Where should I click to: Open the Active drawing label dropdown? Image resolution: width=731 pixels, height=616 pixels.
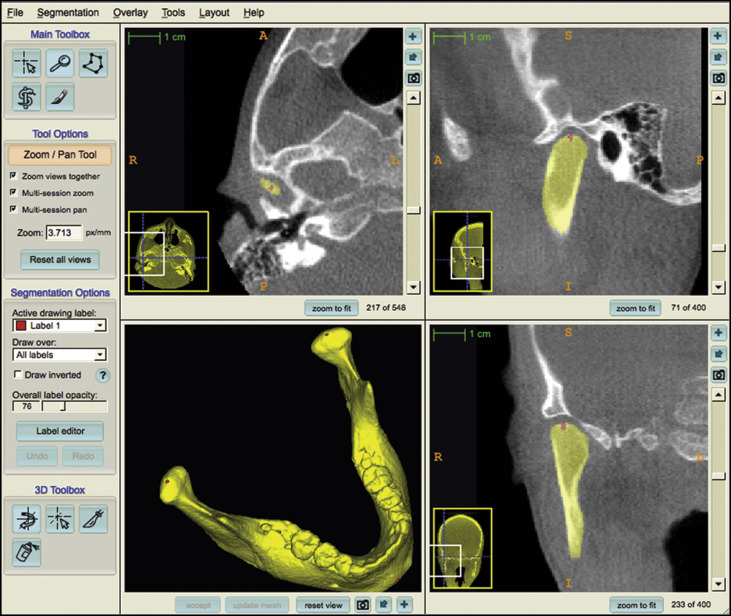[59, 325]
